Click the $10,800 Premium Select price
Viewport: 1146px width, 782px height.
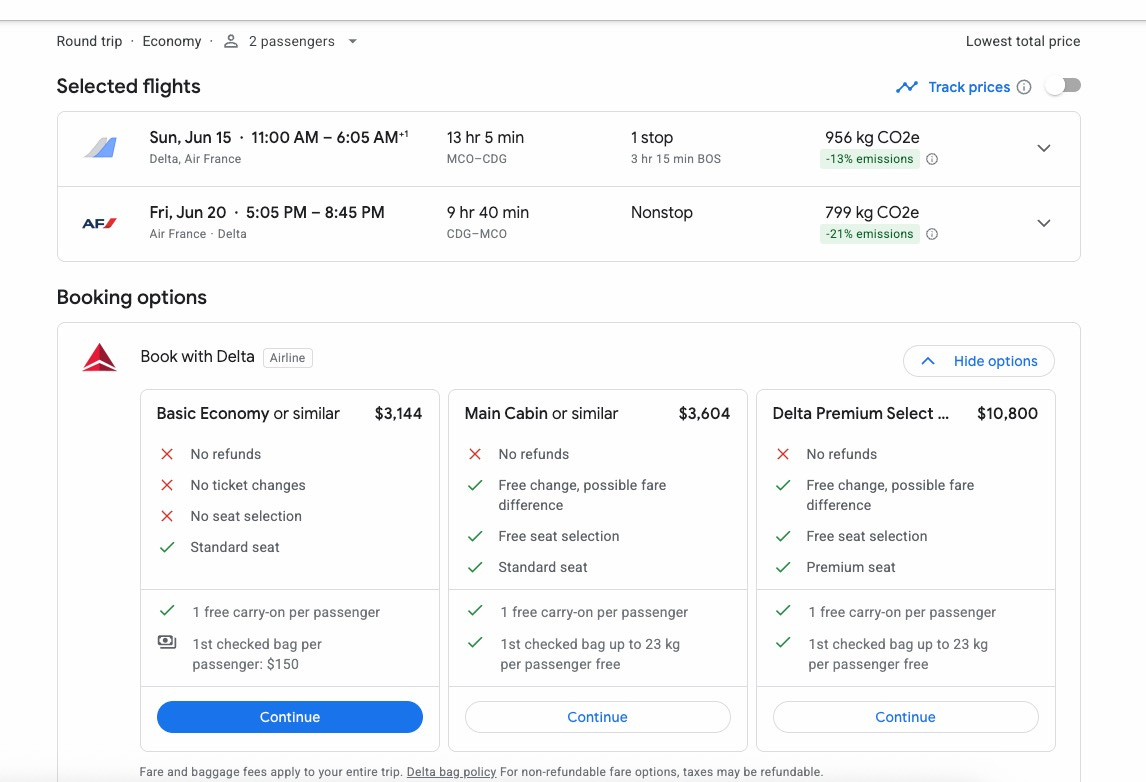1007,414
